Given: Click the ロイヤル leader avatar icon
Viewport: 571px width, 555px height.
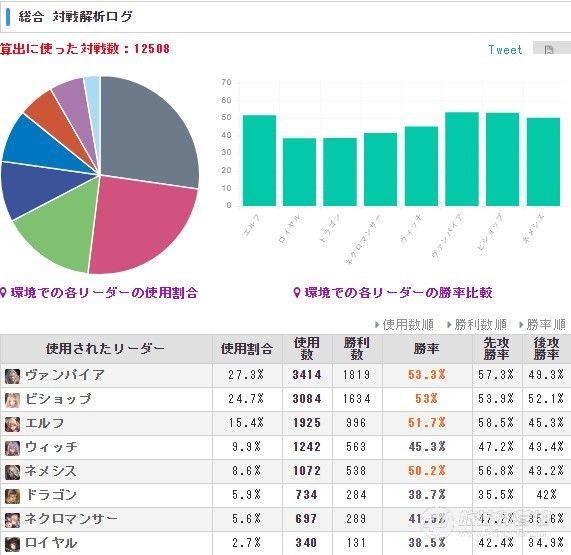Looking at the screenshot, I should [12, 544].
